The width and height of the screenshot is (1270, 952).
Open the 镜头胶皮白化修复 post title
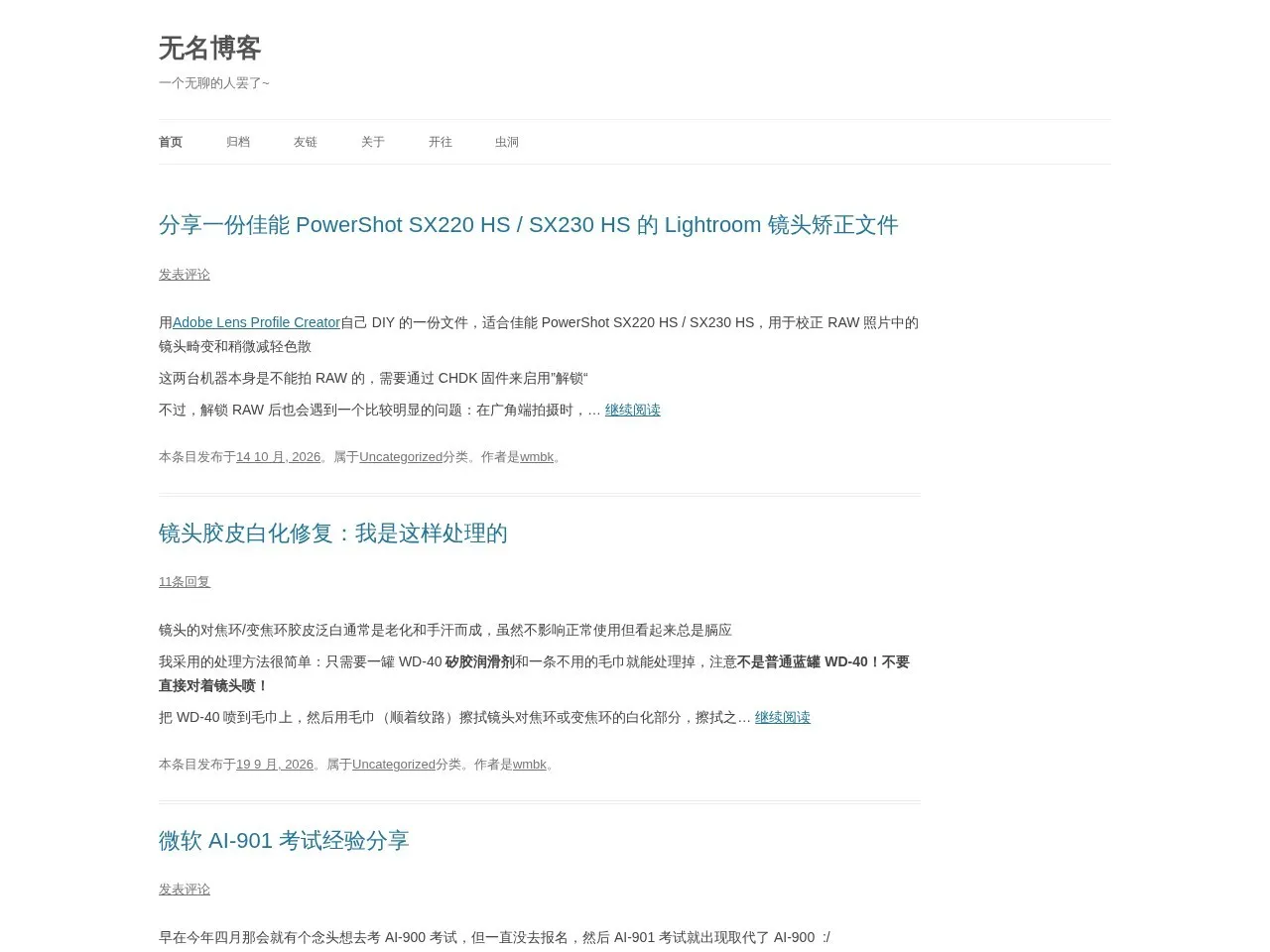click(x=333, y=534)
